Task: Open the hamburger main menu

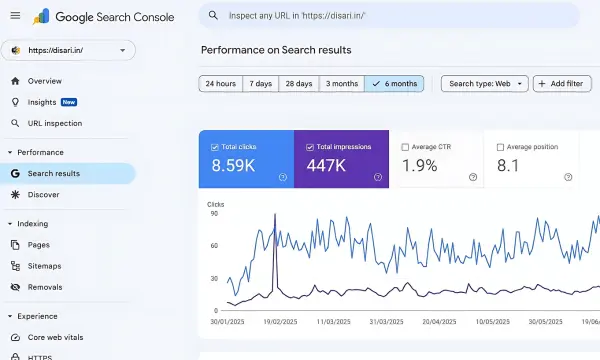Action: coord(15,16)
